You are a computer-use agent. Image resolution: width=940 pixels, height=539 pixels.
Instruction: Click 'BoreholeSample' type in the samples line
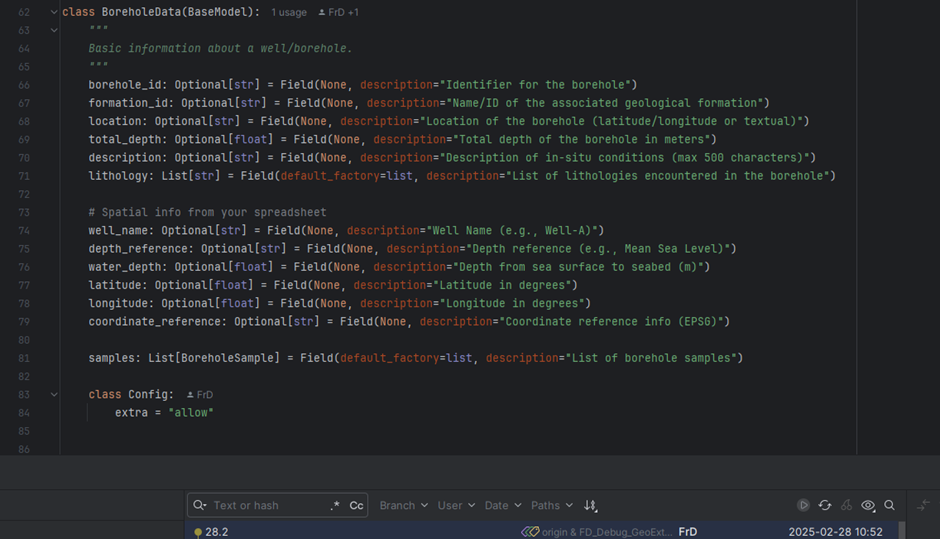(227, 358)
